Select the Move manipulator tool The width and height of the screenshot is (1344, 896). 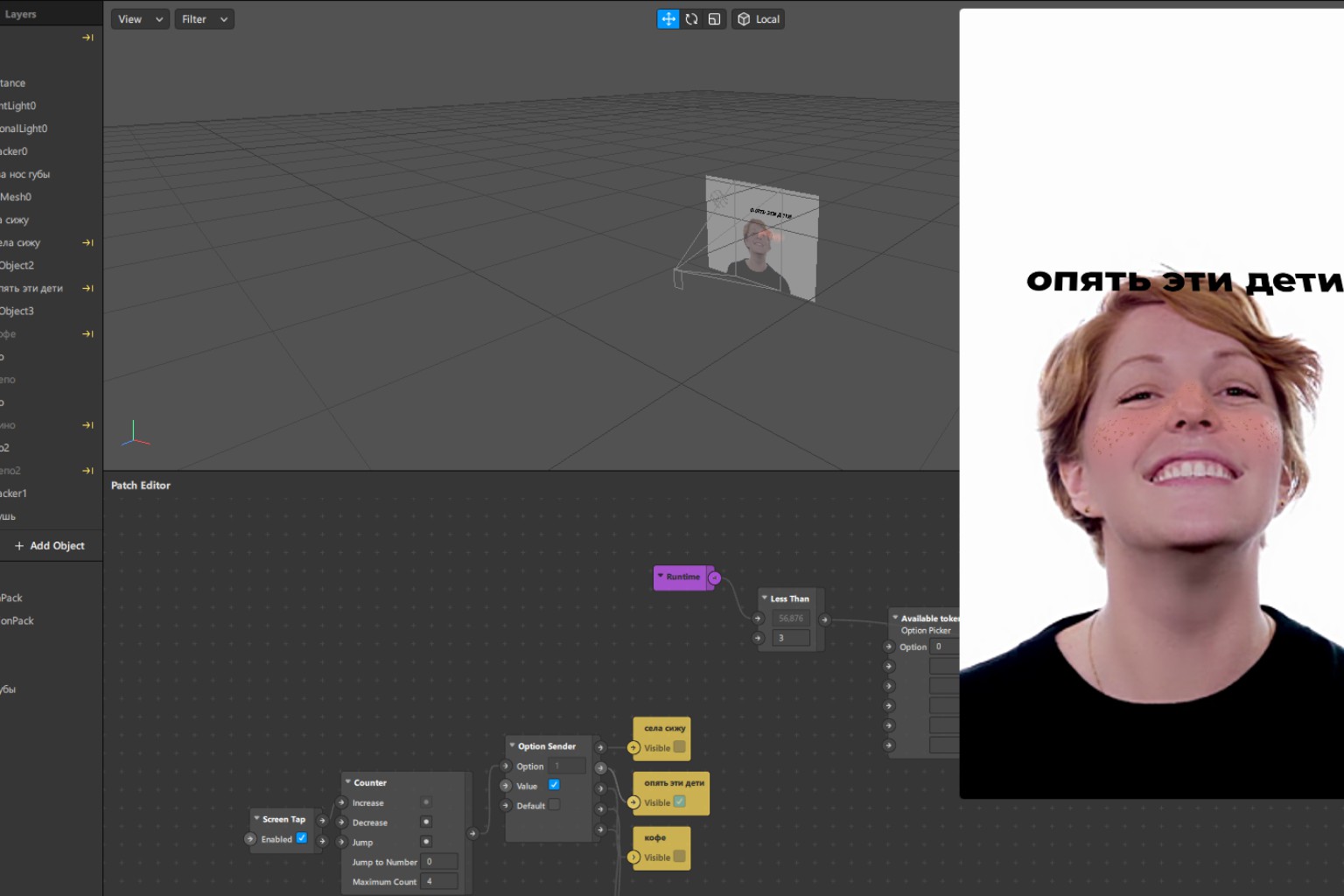click(668, 19)
